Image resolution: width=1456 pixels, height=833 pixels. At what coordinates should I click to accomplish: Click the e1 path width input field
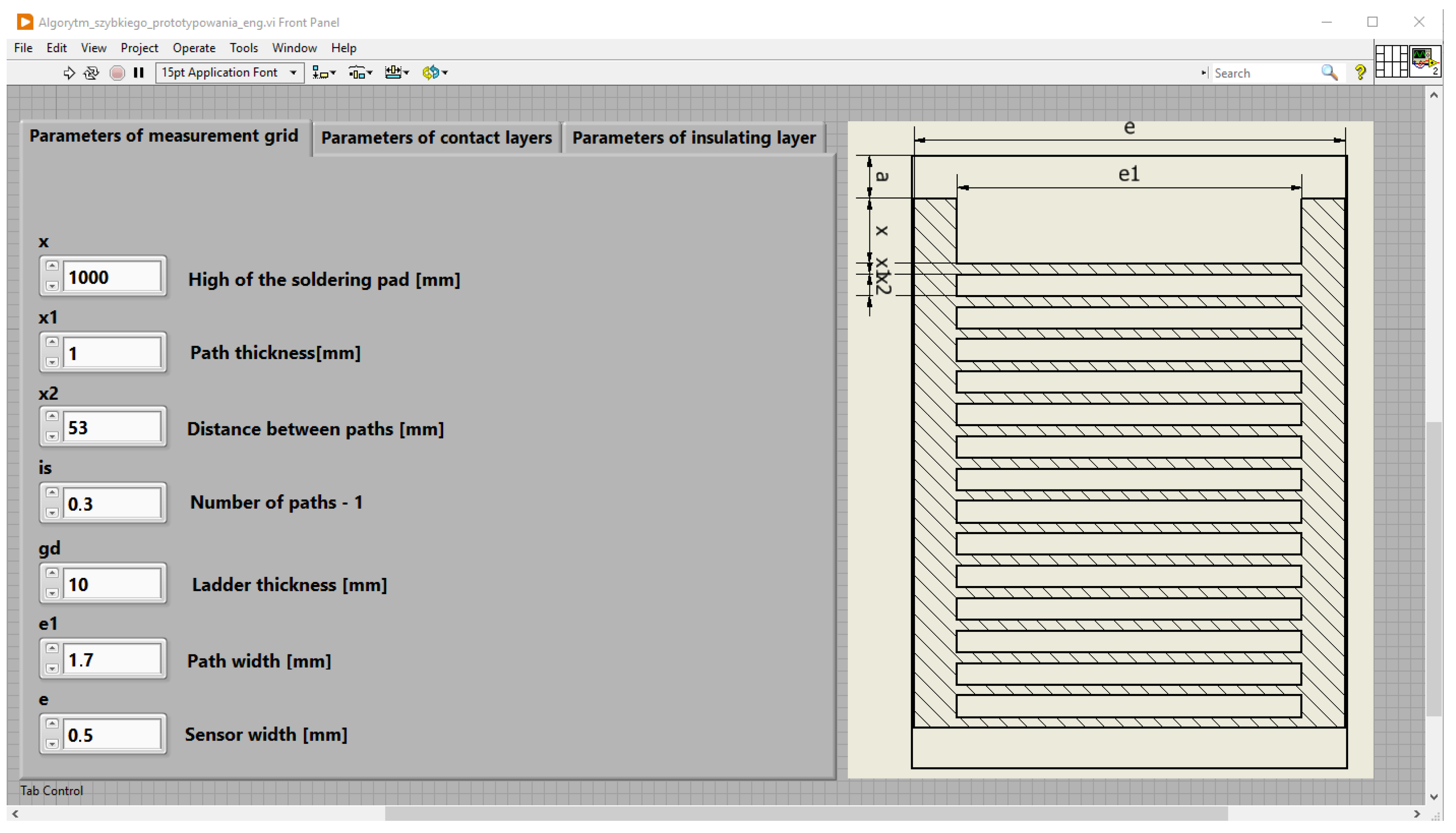coord(112,660)
